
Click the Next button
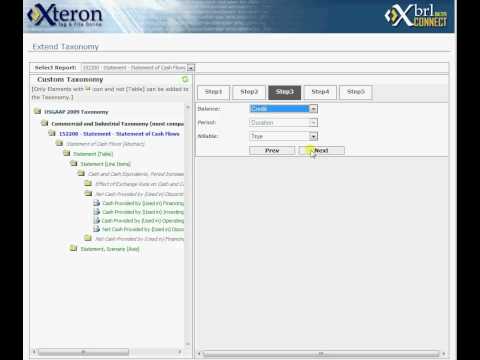[x=322, y=151]
